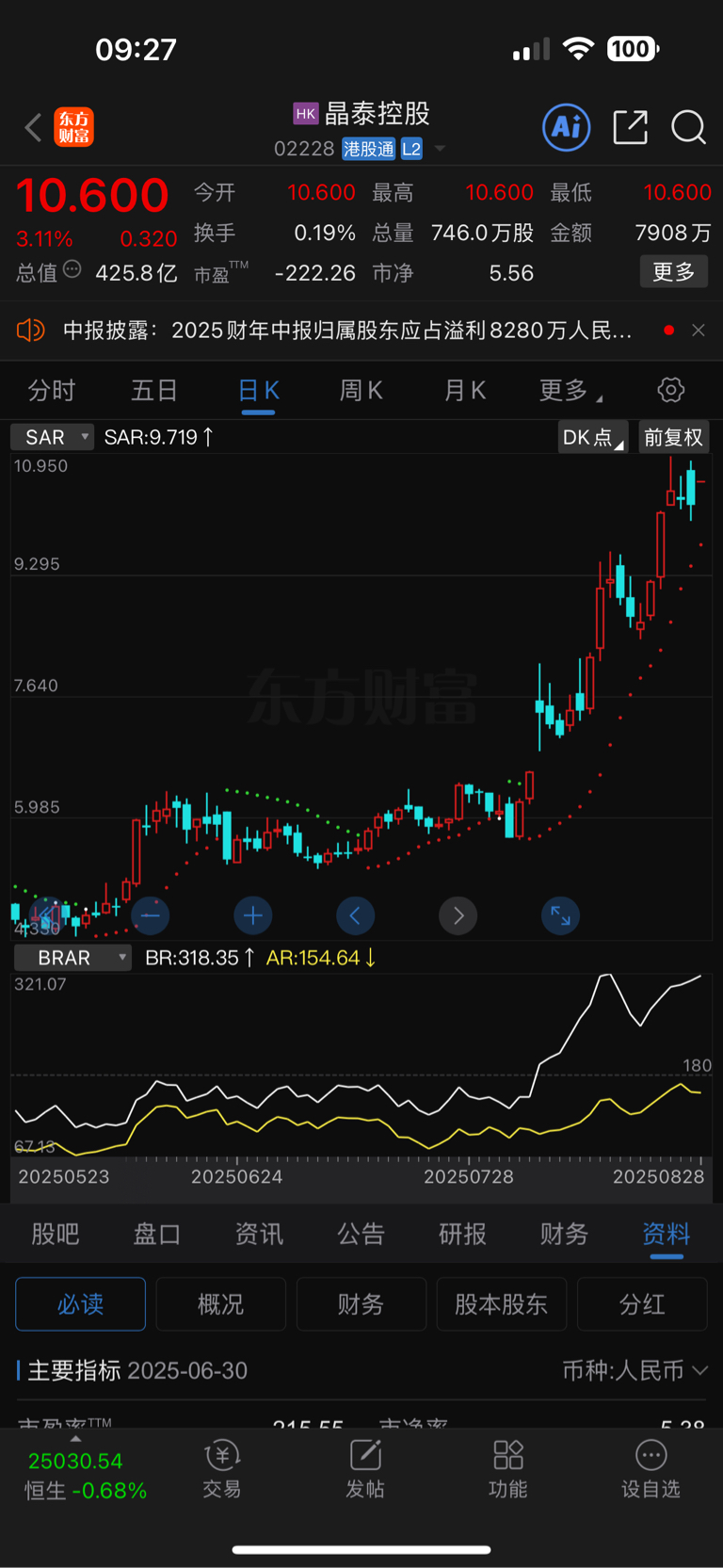Tap the 市盈 -222.26 value
723x1568 pixels.
(x=314, y=273)
